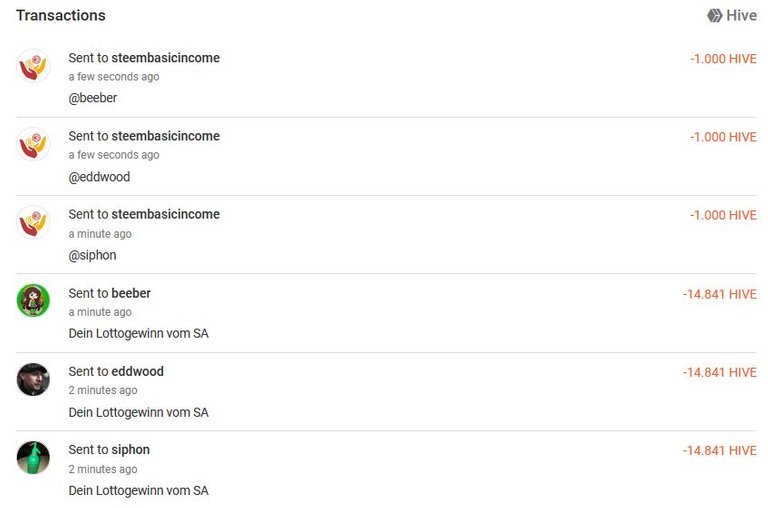Open the eddwood recipient link
Viewport: 768px width, 508px height.
(138, 371)
